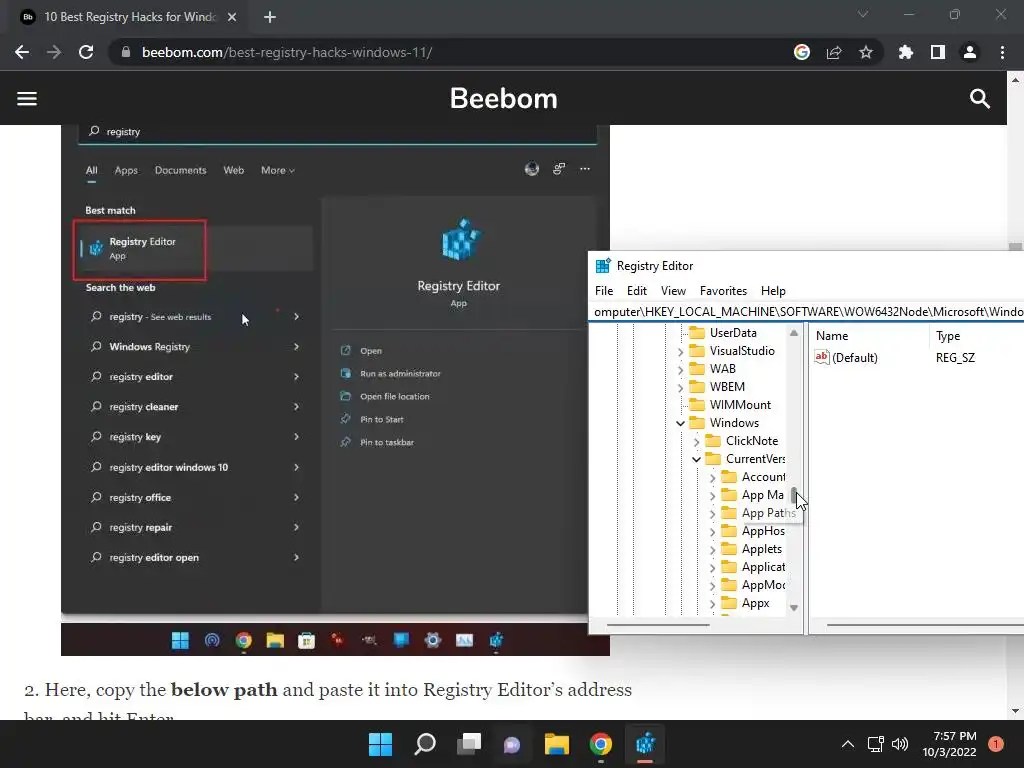Open Favorites menu in Registry Editor

(723, 291)
